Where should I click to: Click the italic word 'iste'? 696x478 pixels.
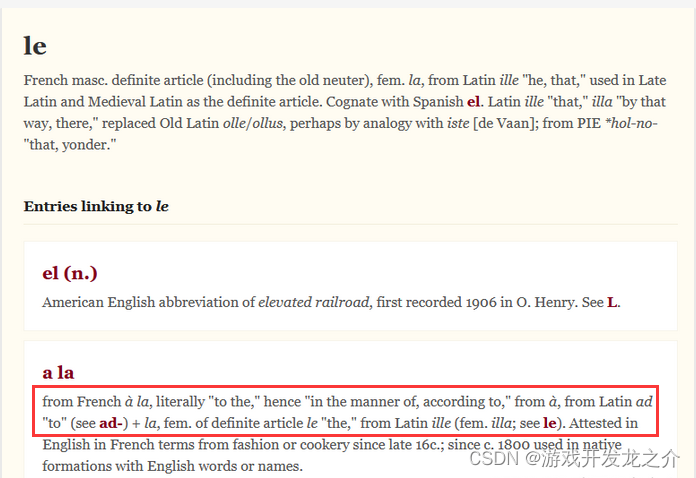[x=458, y=123]
